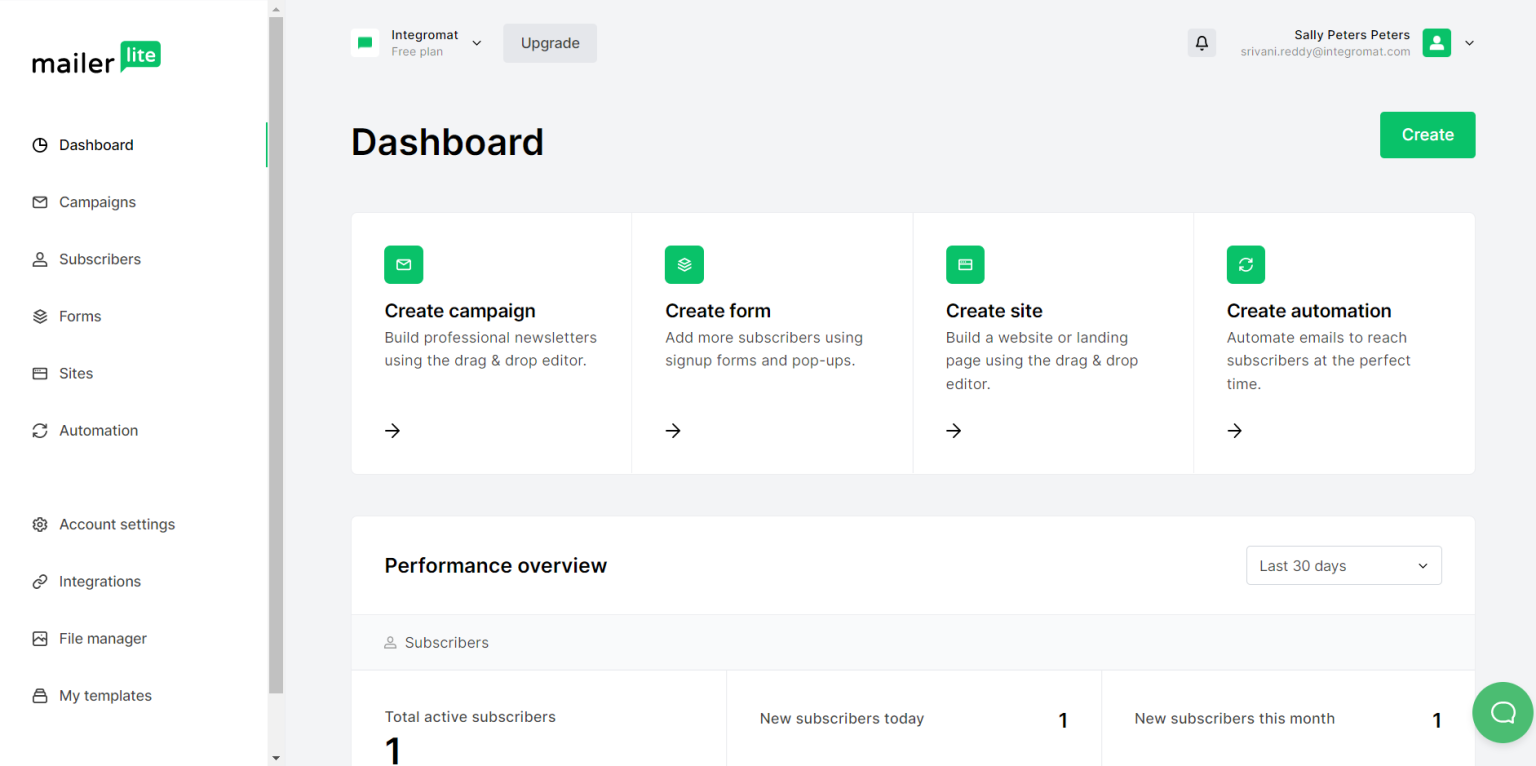Click the Upgrade button

click(549, 43)
